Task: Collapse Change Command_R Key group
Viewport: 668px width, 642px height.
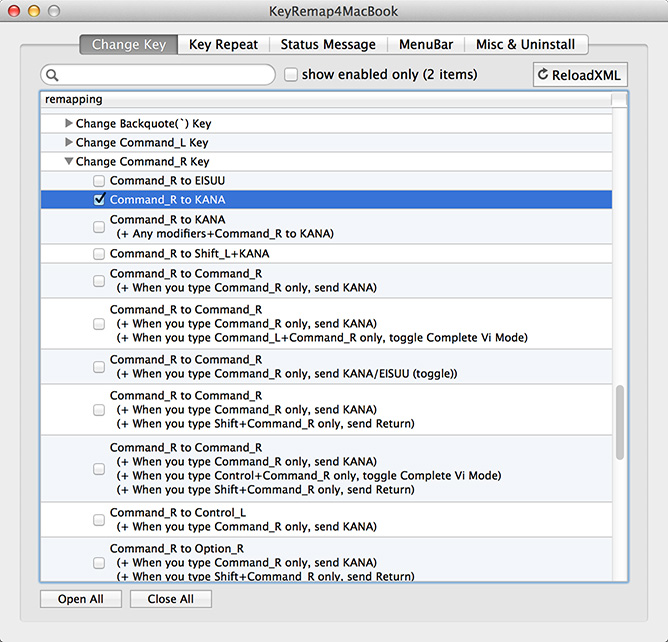Action: (x=68, y=161)
